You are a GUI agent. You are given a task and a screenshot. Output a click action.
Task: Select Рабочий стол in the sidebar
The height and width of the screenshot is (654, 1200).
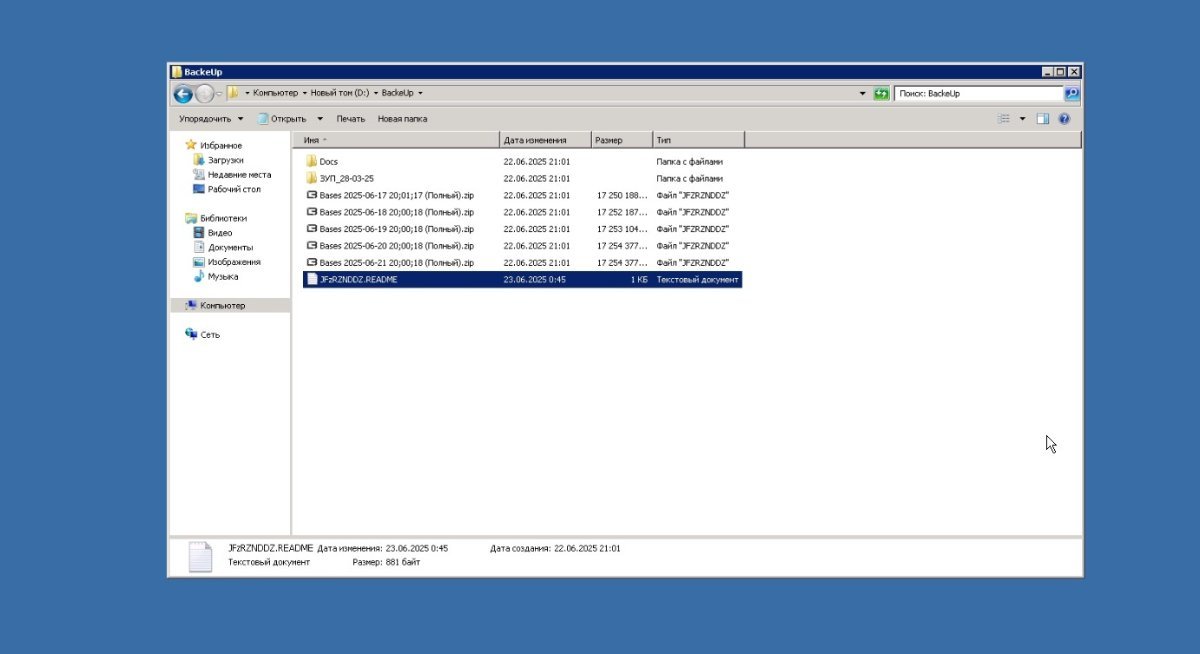tap(234, 189)
